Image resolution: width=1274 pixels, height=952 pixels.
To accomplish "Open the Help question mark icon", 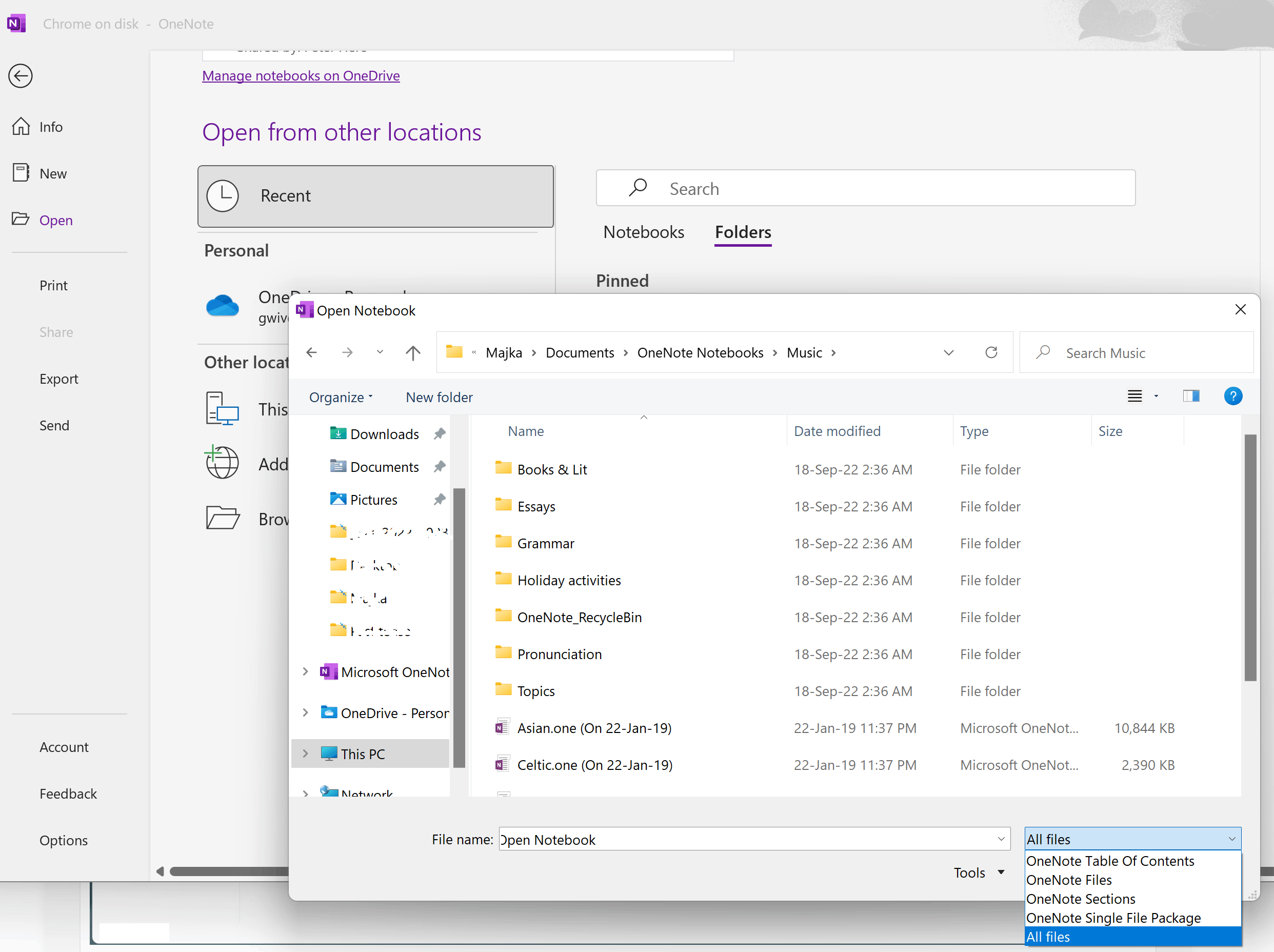I will coord(1233,396).
